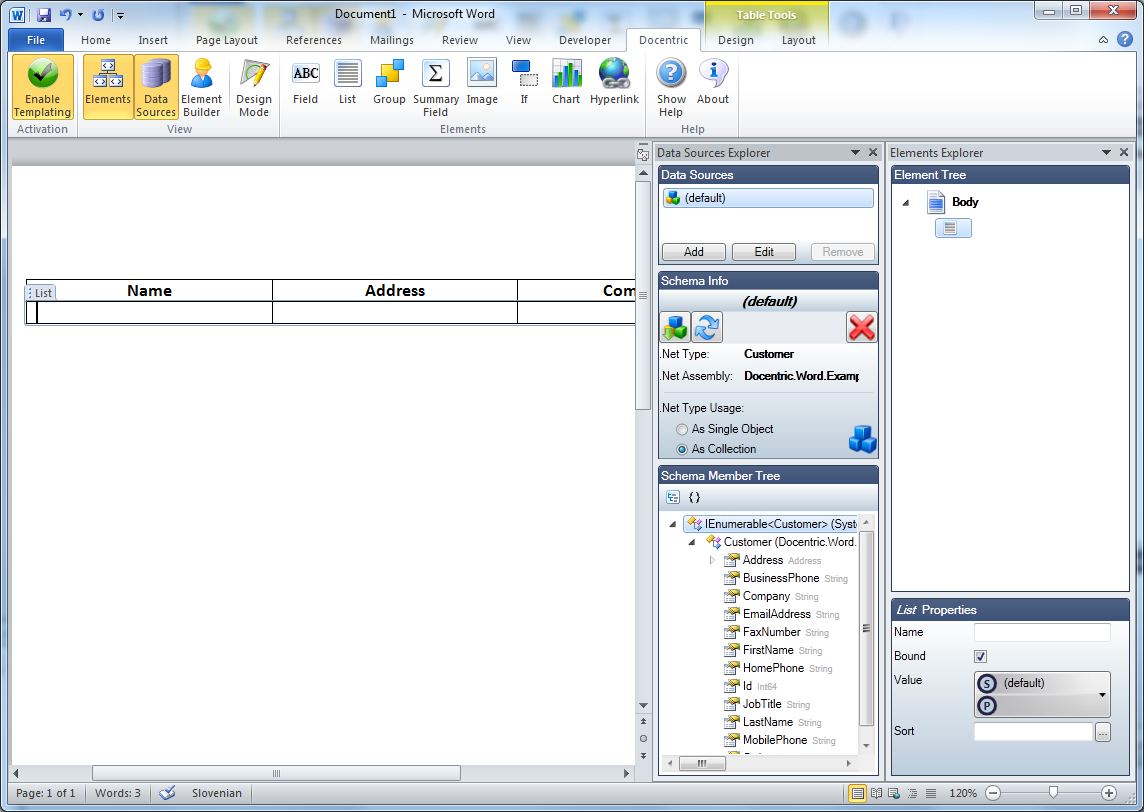This screenshot has width=1144, height=812.
Task: Open the Value dropdown in List Properties
Action: [x=1102, y=695]
